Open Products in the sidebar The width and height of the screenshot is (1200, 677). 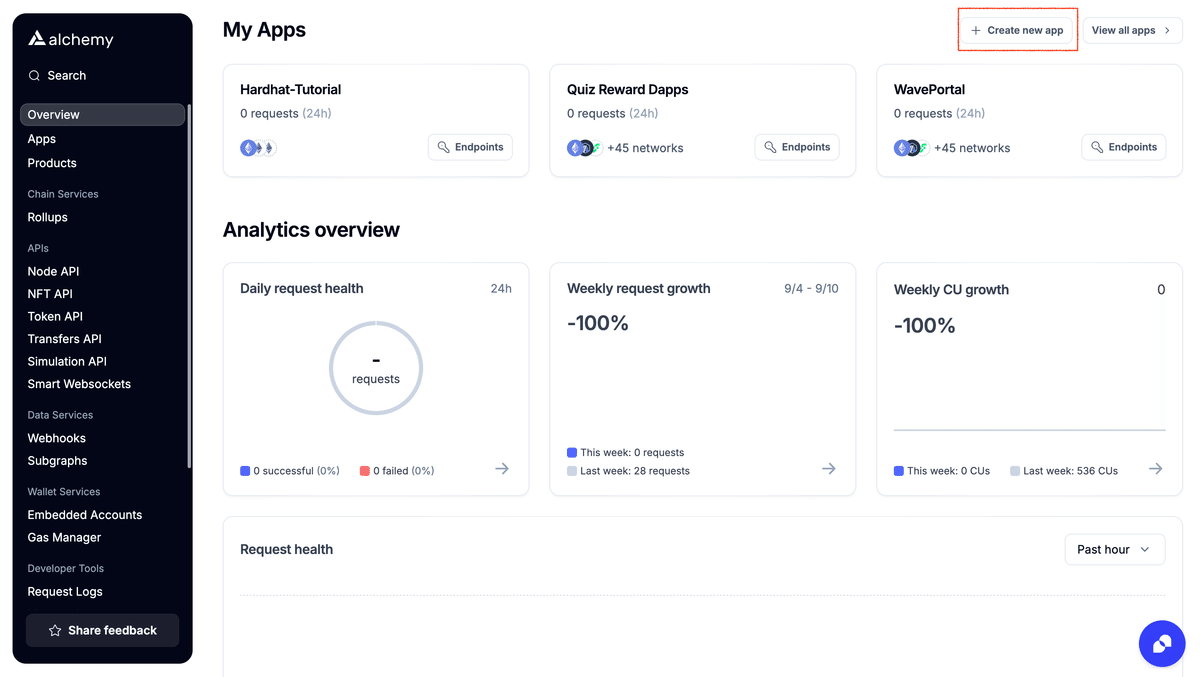52,163
